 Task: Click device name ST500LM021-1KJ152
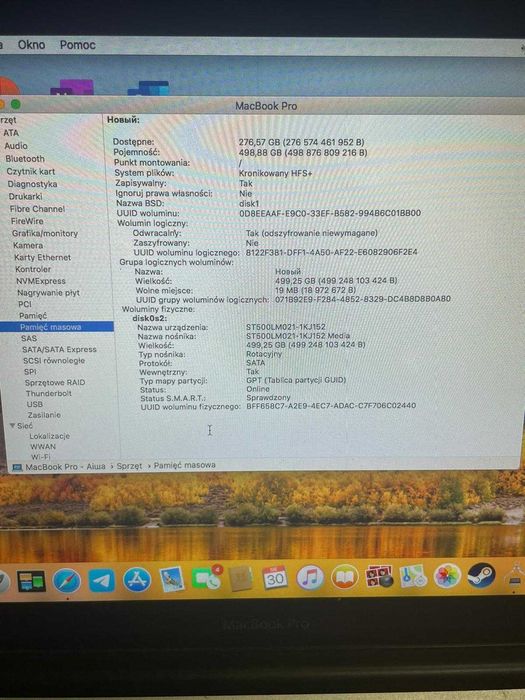click(286, 327)
